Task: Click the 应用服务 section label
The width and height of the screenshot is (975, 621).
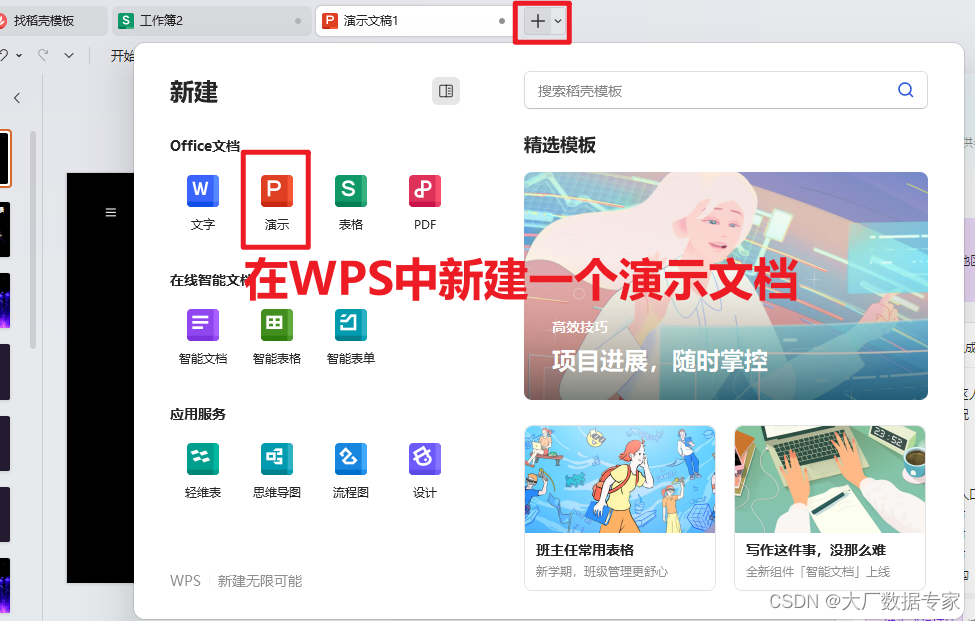Action: click(198, 415)
